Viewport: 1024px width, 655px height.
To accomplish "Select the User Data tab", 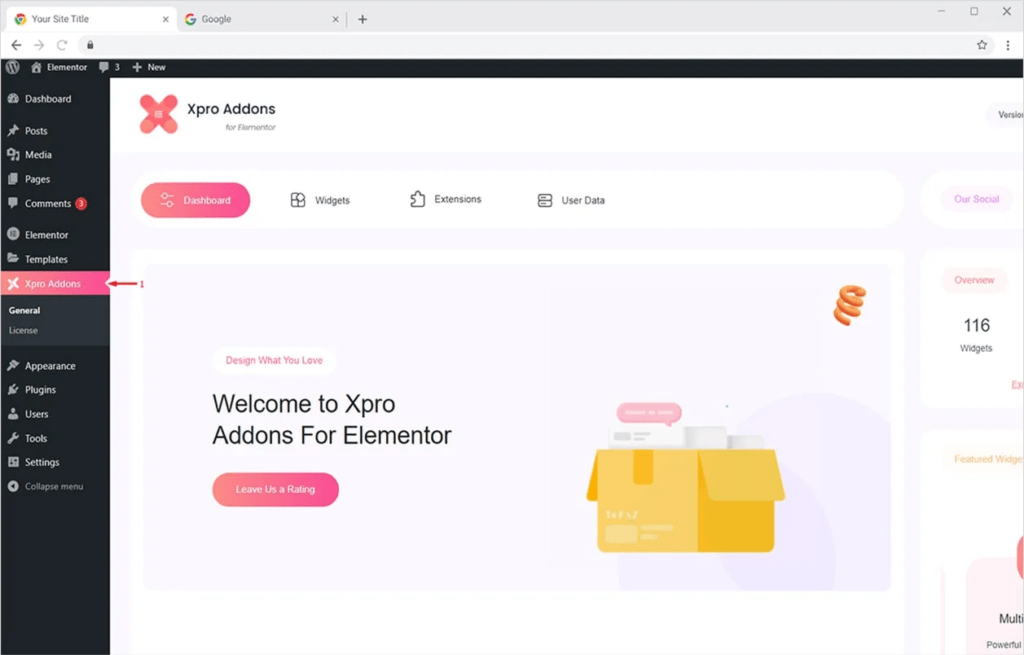I will (x=571, y=200).
